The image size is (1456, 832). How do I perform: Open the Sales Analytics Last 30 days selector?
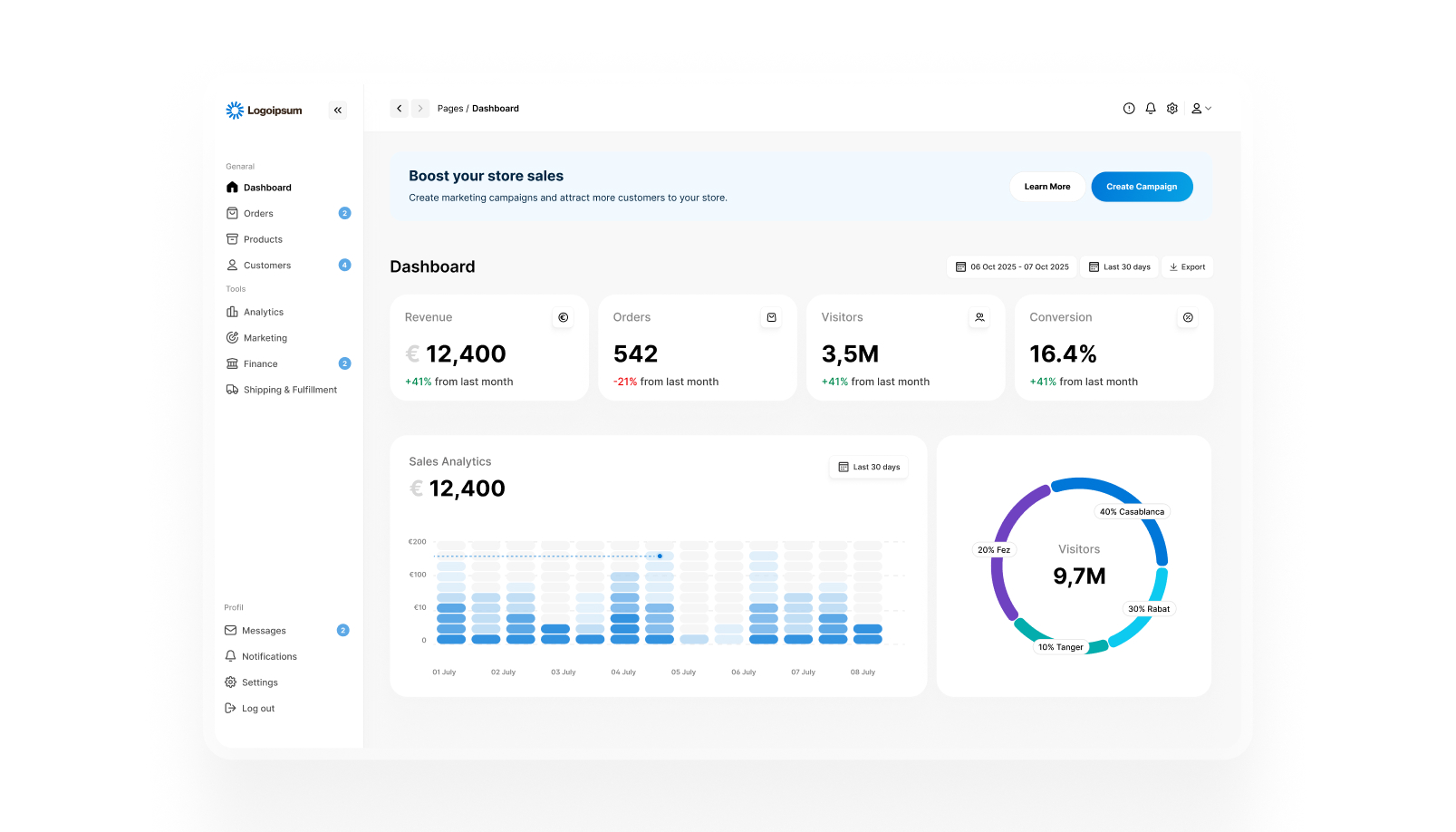tap(869, 468)
